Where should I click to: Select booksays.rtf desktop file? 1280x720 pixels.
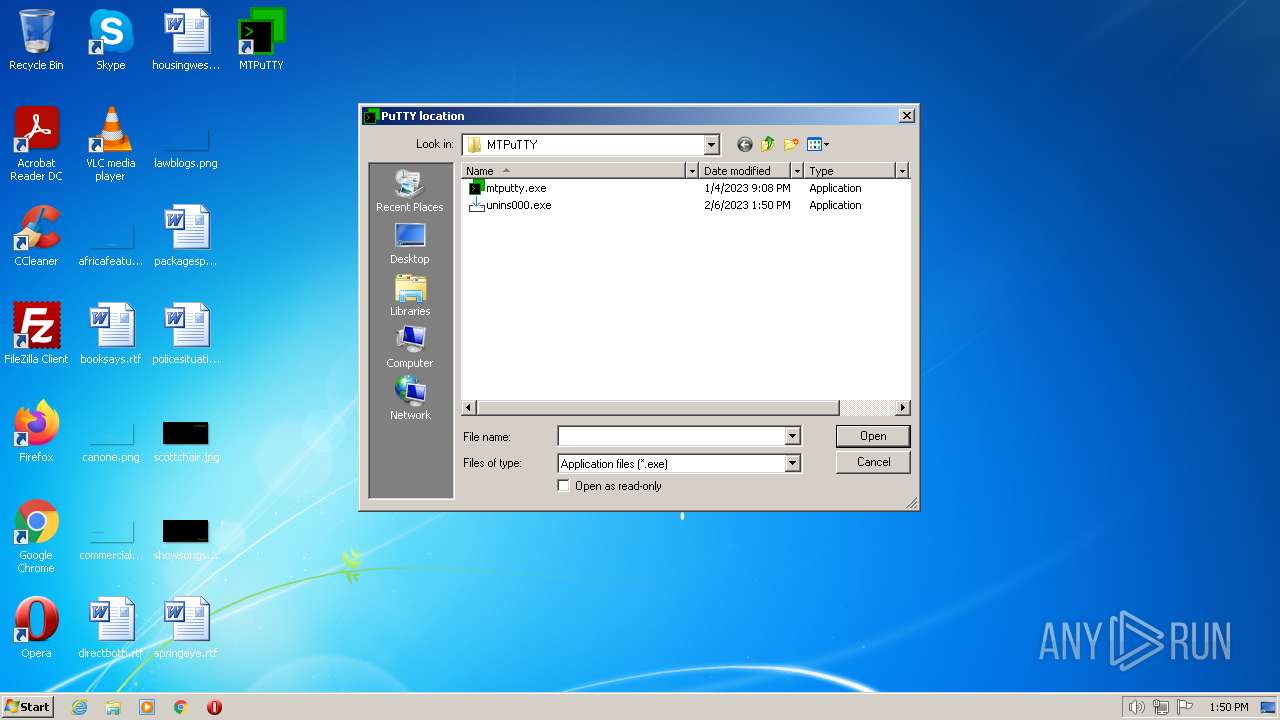point(110,334)
